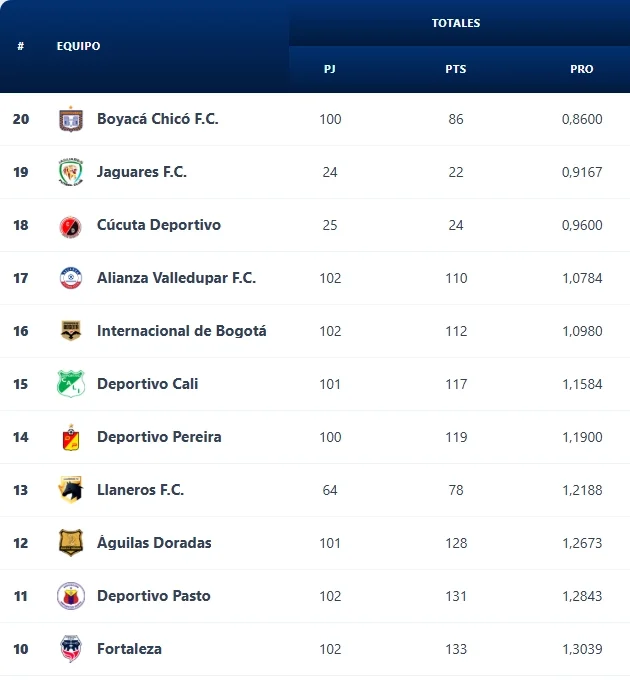
Task: Click the Boyacá Chicó F.C. crest icon
Action: (71, 119)
